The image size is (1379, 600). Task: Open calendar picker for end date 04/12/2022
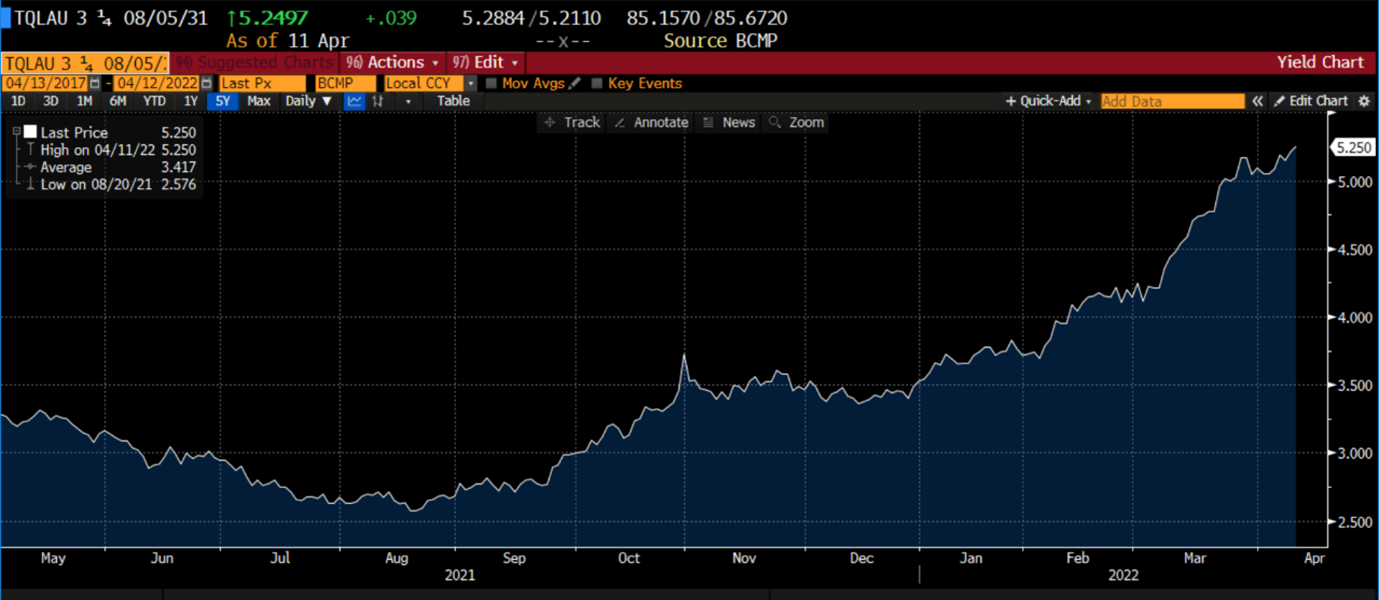(206, 84)
